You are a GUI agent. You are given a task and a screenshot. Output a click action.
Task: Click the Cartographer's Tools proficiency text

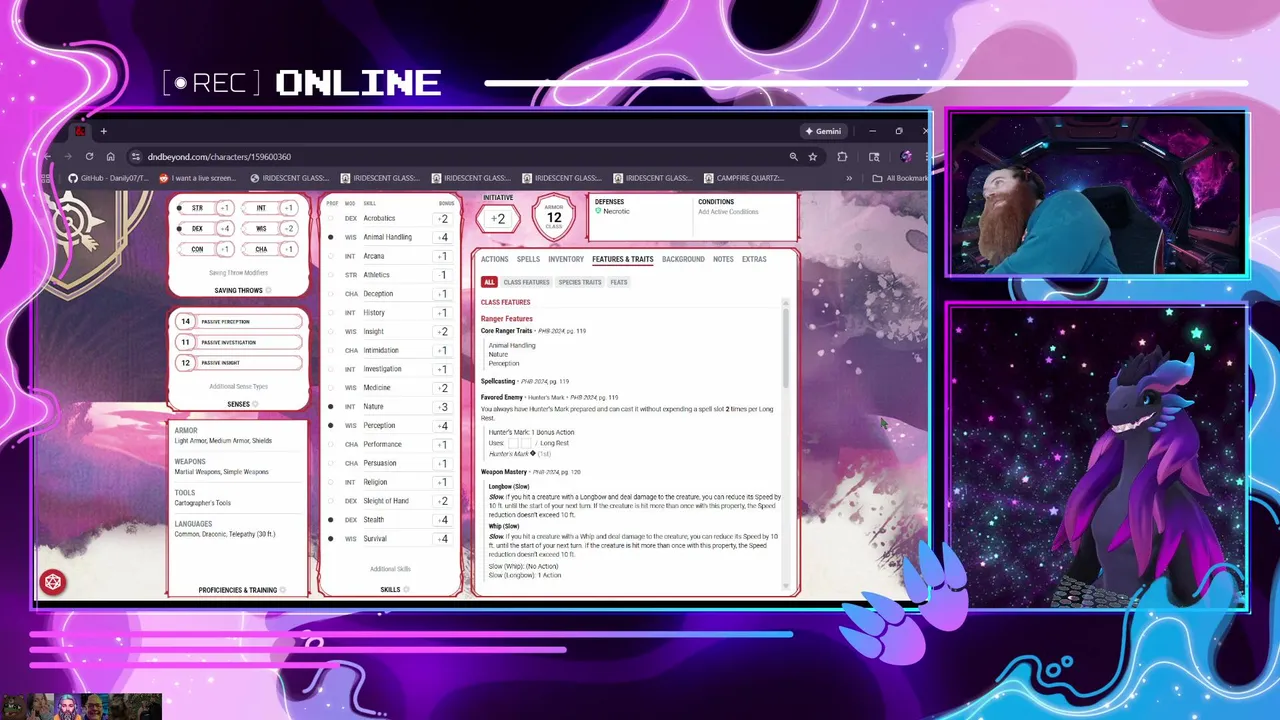(x=203, y=503)
